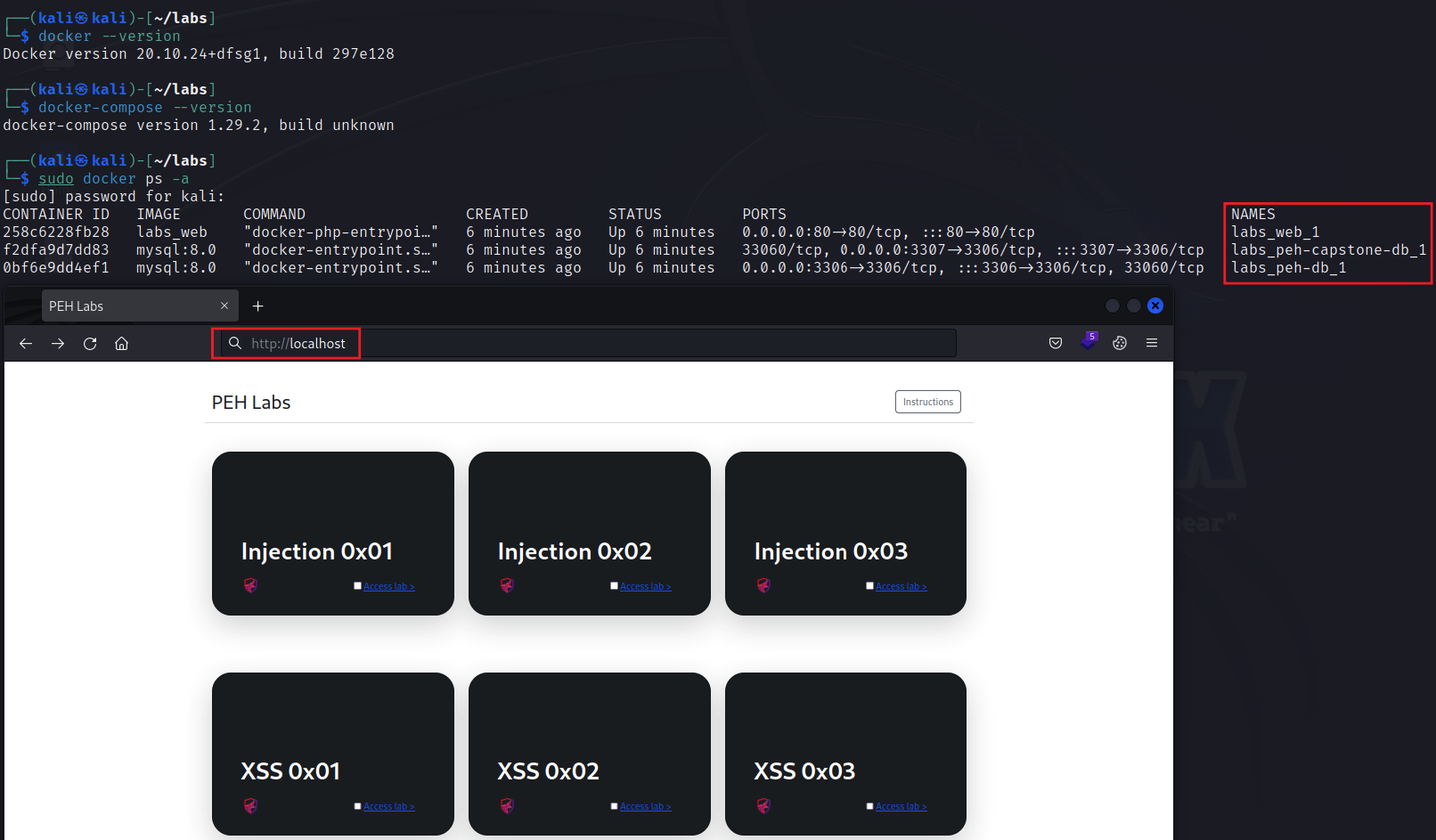
Task: Check the box next to Injection 0x01 Access lab
Action: click(x=357, y=585)
